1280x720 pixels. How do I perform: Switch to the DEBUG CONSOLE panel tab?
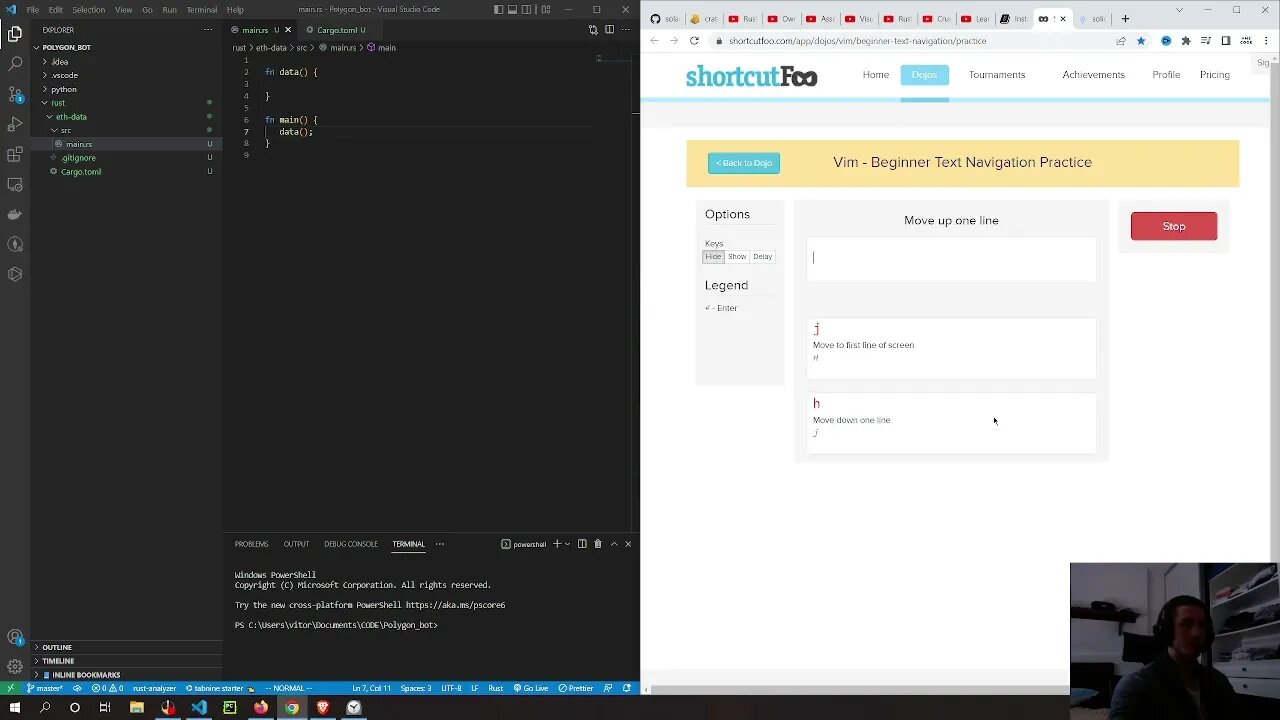350,544
